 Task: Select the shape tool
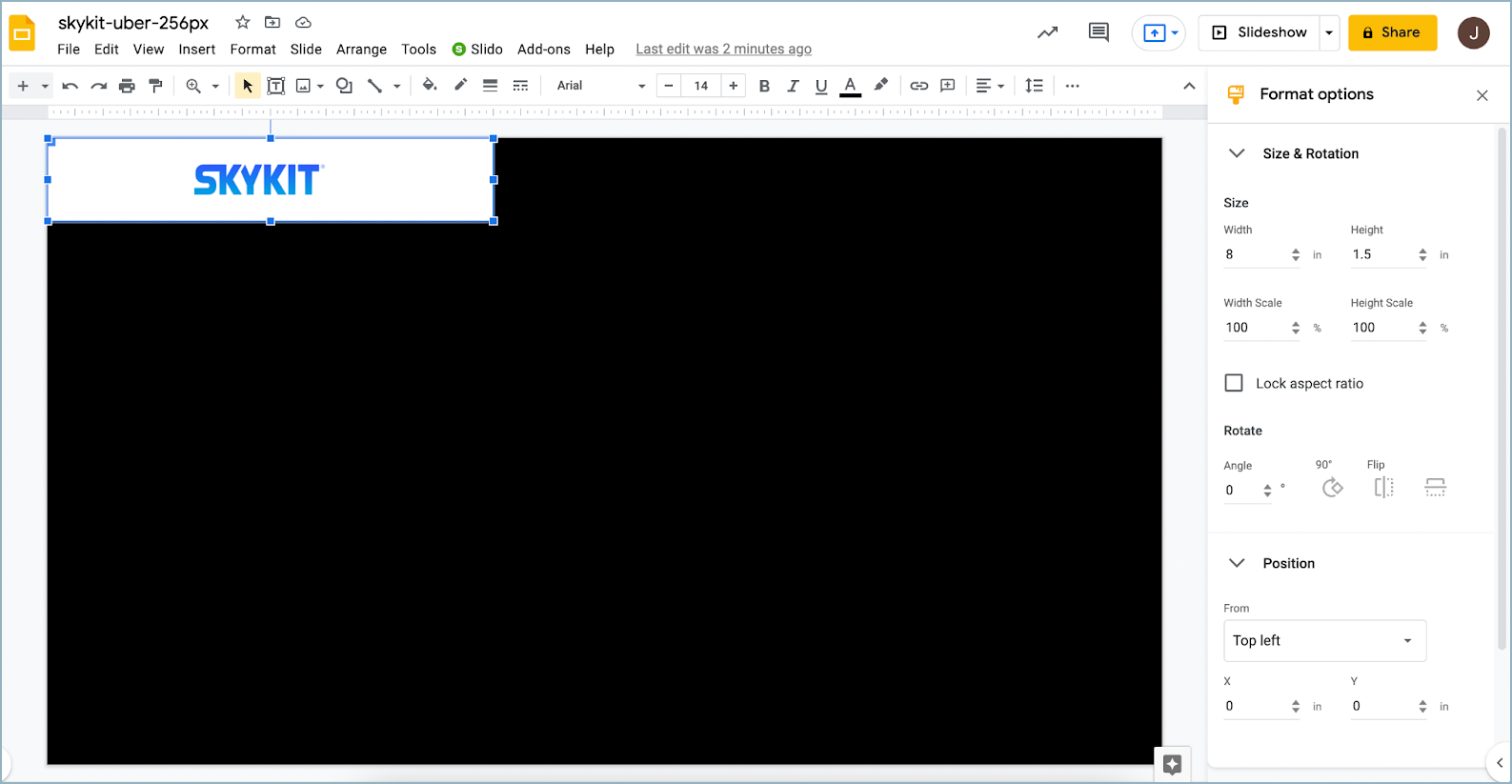click(344, 86)
